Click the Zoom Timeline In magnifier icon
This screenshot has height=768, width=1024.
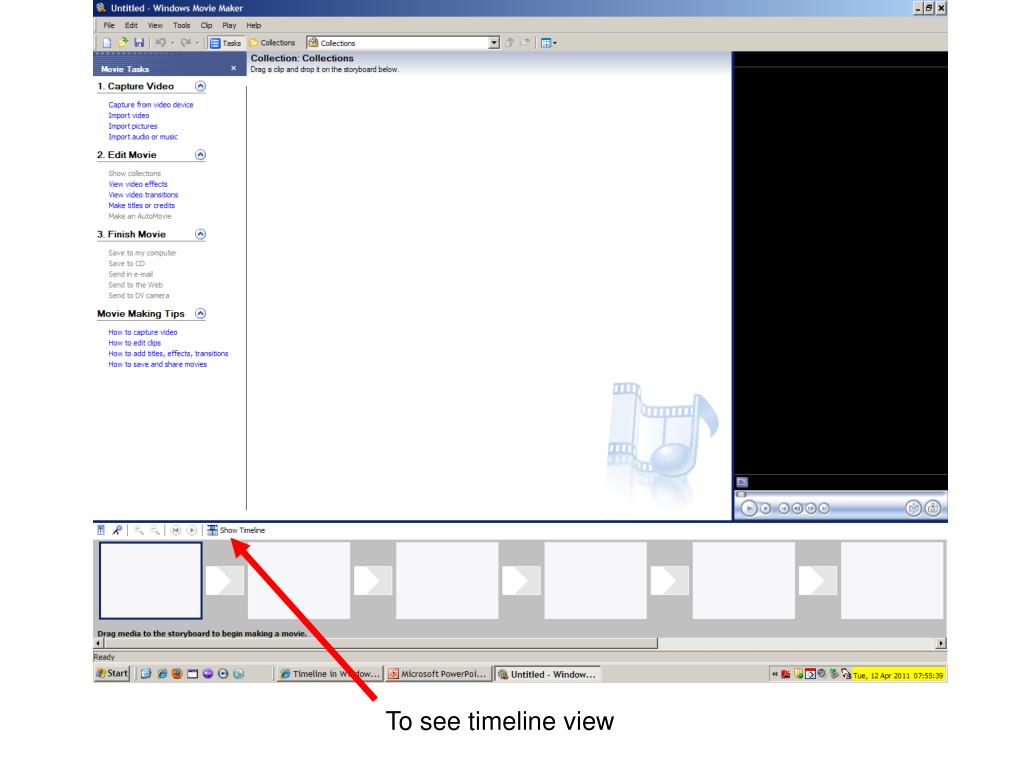[x=138, y=530]
